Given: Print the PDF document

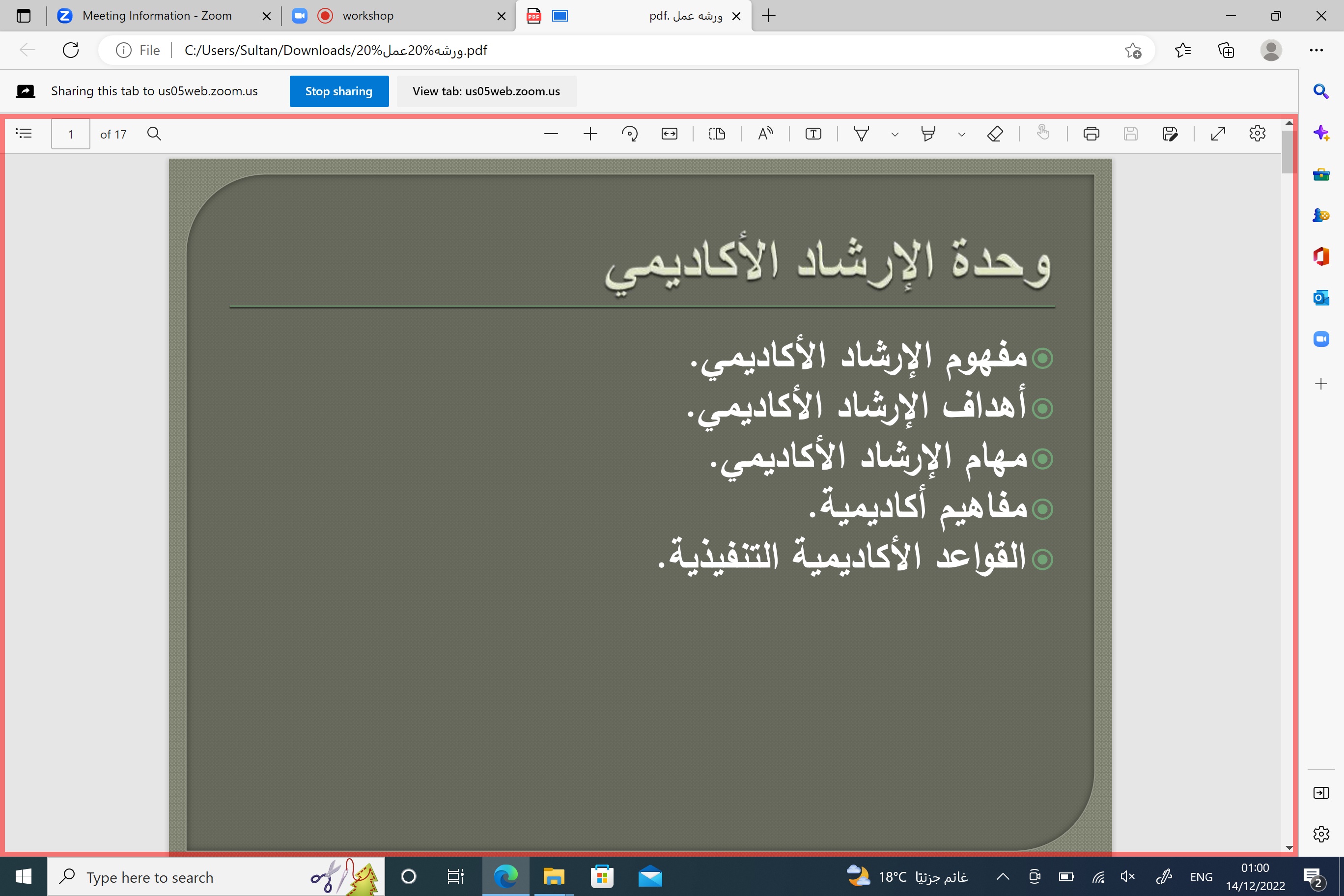Looking at the screenshot, I should pyautogui.click(x=1091, y=134).
